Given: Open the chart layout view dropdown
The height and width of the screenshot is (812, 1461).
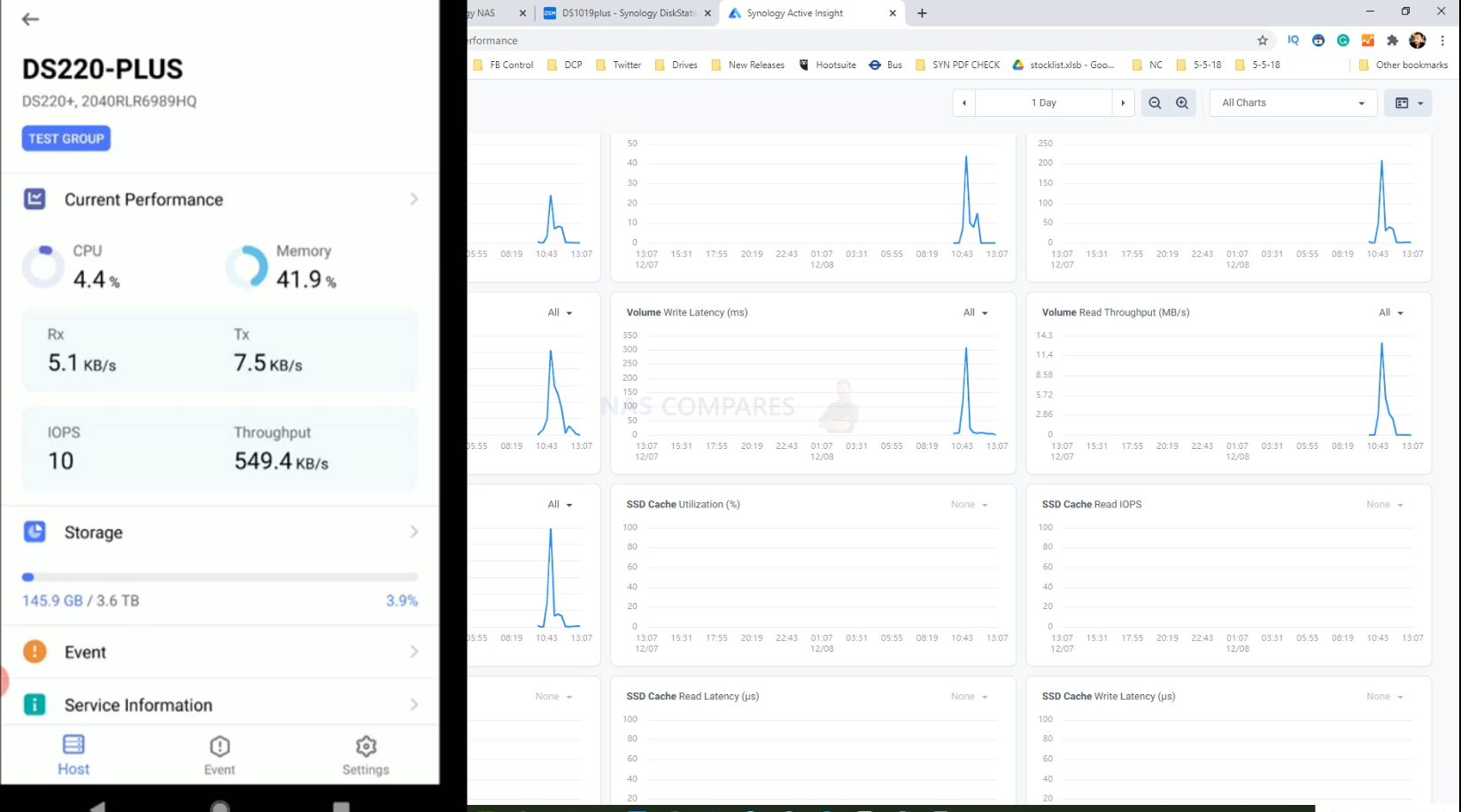Looking at the screenshot, I should tap(1408, 103).
